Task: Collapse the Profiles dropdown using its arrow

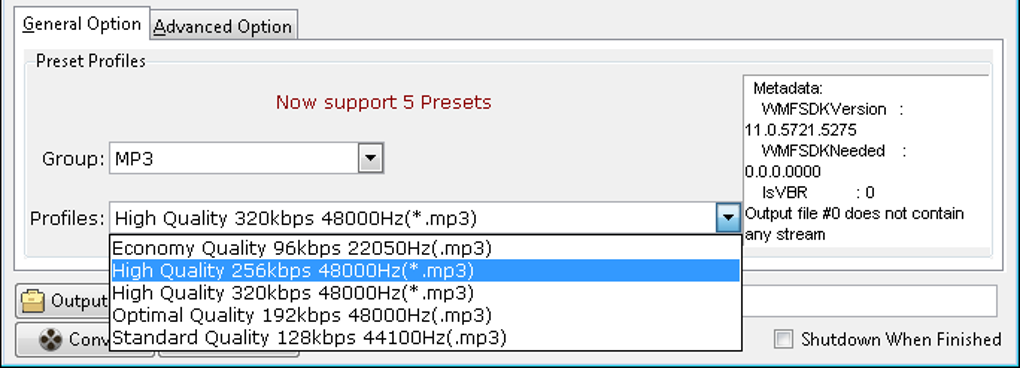Action: pyautogui.click(x=728, y=218)
